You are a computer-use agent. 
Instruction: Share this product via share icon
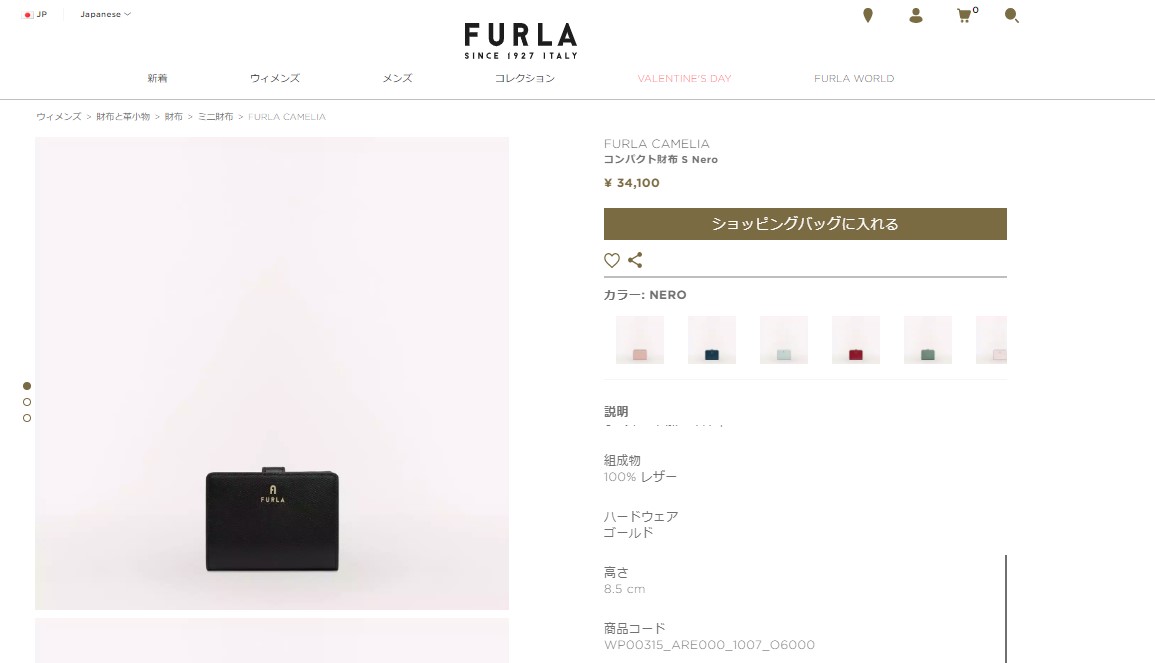(x=635, y=260)
